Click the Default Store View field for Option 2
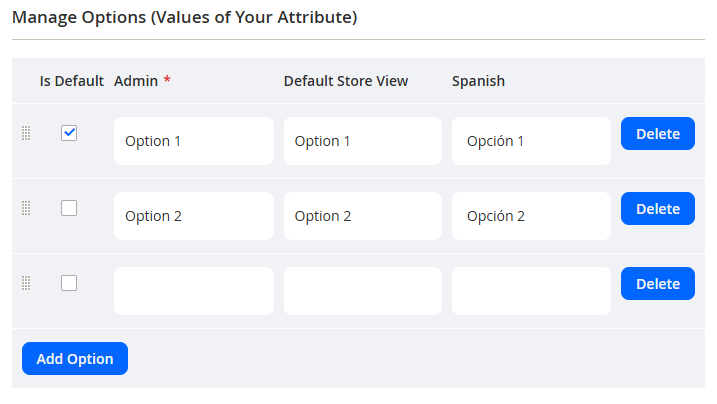This screenshot has height=404, width=717. (363, 216)
